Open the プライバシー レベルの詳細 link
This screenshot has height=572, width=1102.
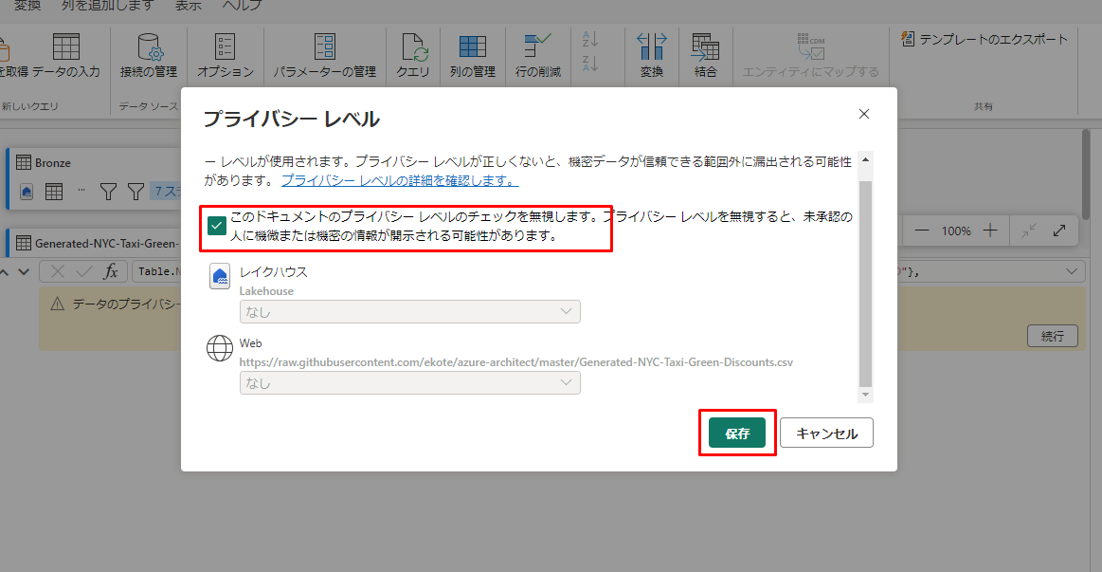pos(399,181)
